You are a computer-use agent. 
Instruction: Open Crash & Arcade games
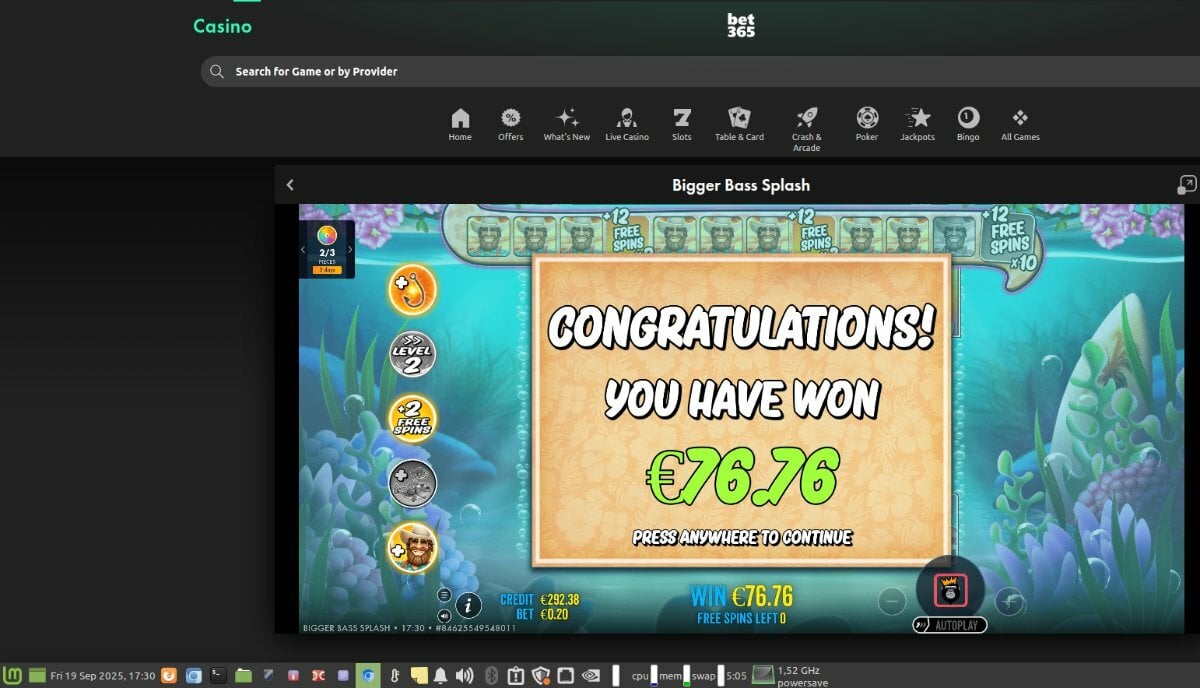(806, 129)
